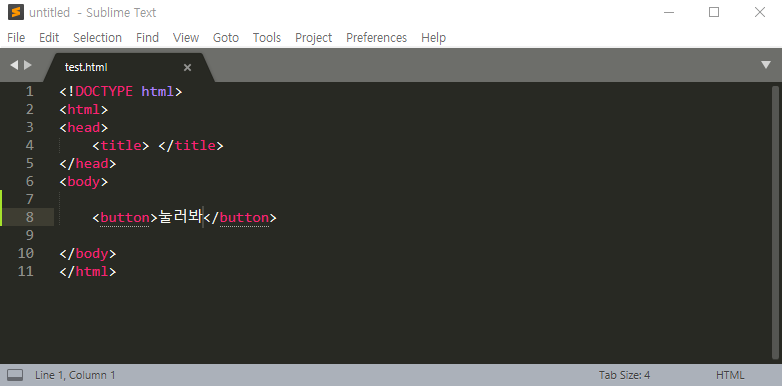Viewport: 782px width, 386px height.
Task: Minimize the Sublime Text window
Action: [x=669, y=12]
